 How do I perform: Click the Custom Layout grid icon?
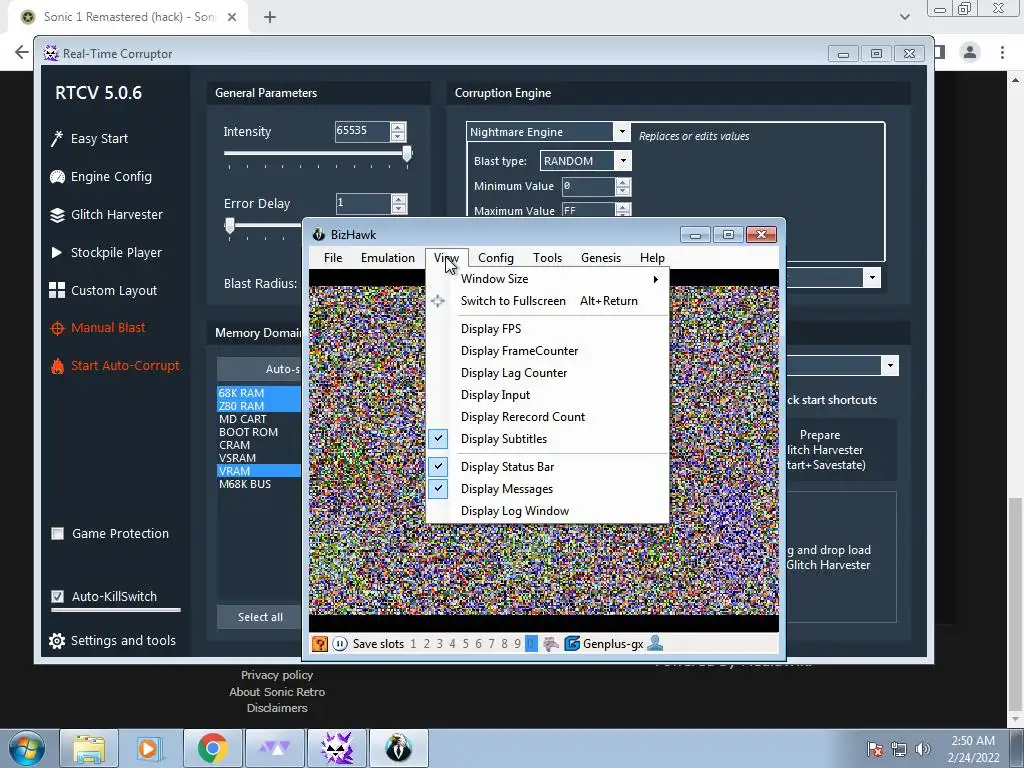pyautogui.click(x=57, y=290)
